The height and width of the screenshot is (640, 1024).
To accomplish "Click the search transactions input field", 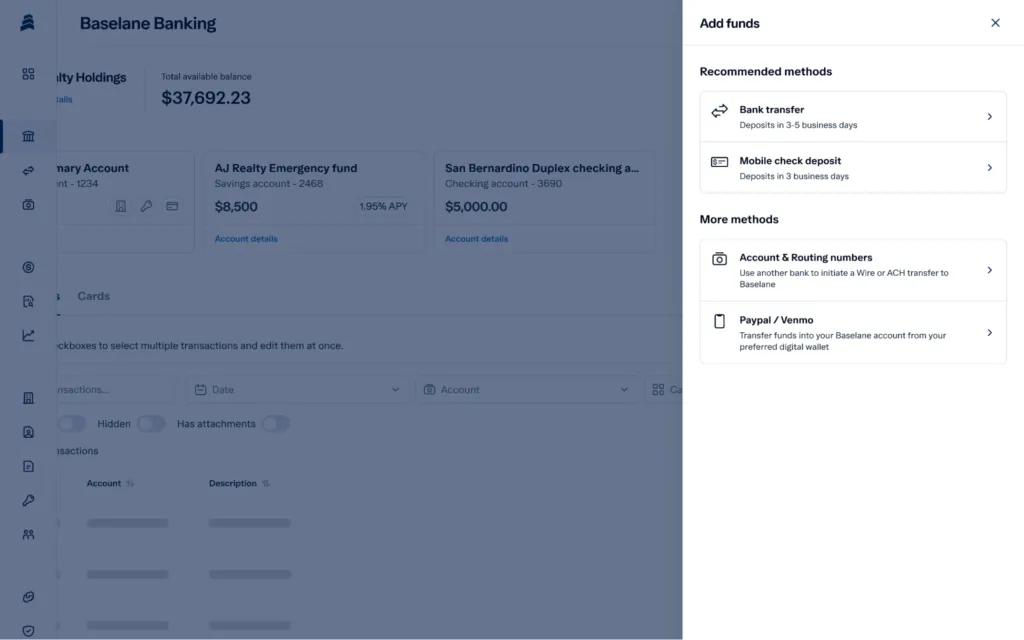I will pyautogui.click(x=116, y=389).
